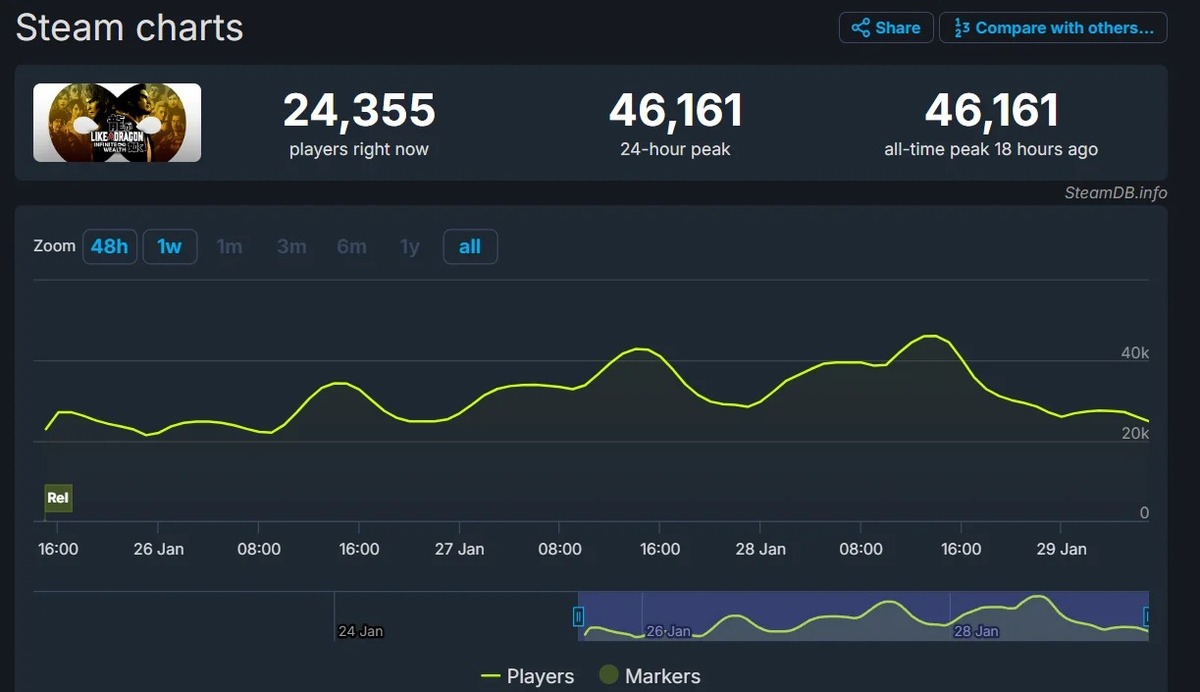Open the Like a Dragon game thumbnail
Screen dimensions: 1200x692
pyautogui.click(x=117, y=123)
